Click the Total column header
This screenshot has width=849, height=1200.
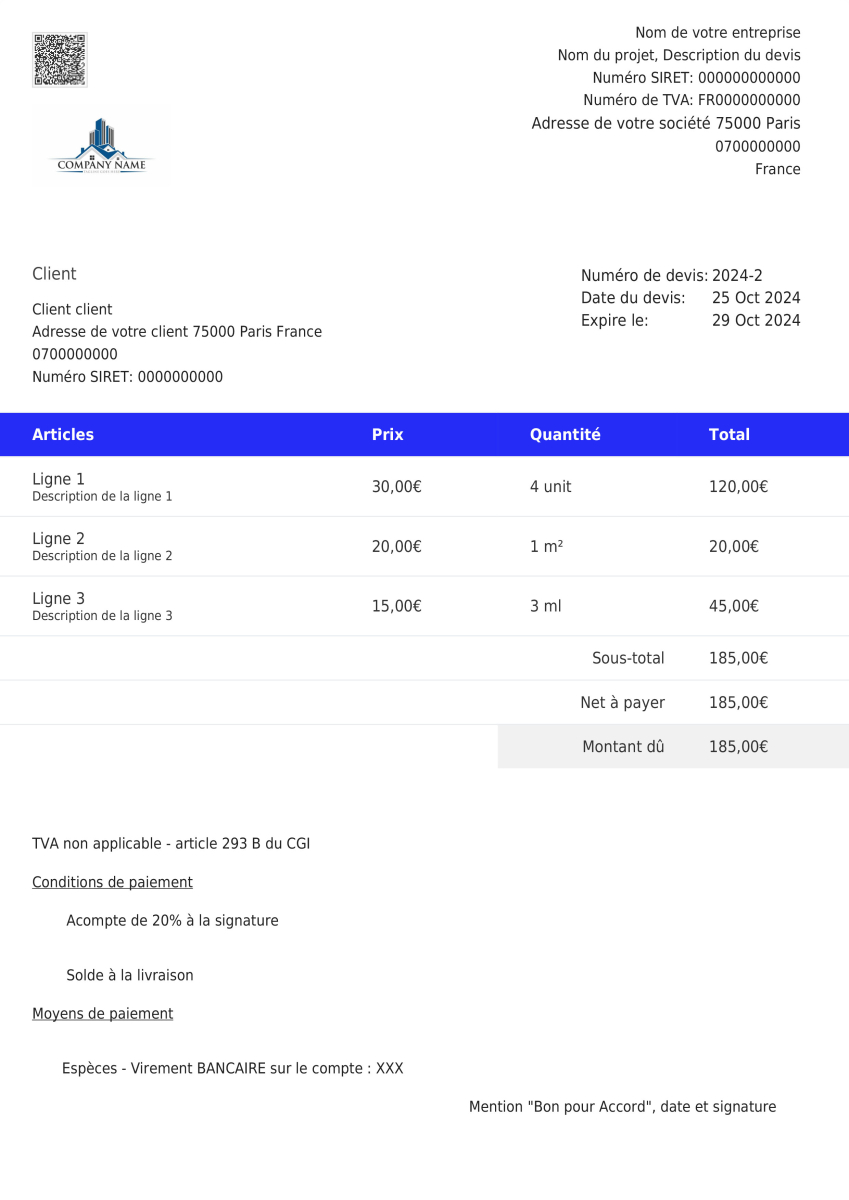pos(729,434)
